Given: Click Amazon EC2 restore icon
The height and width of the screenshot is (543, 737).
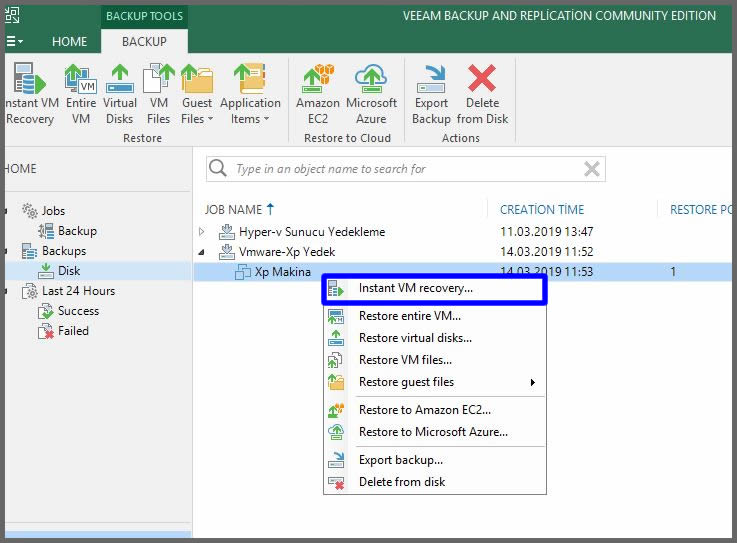Looking at the screenshot, I should click(x=318, y=78).
